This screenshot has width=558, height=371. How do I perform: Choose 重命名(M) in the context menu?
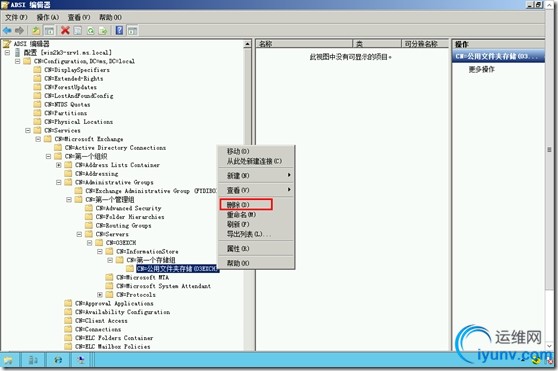(x=256, y=214)
